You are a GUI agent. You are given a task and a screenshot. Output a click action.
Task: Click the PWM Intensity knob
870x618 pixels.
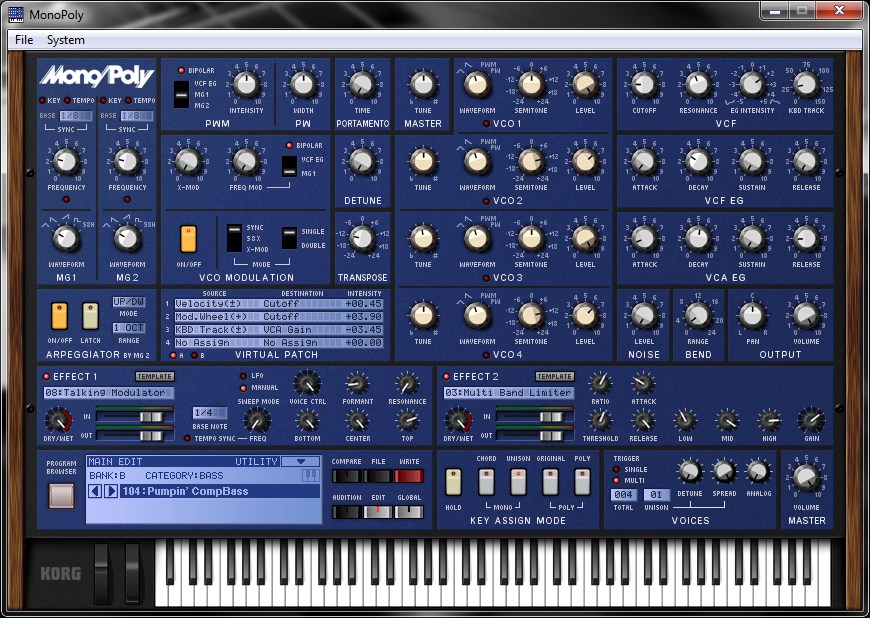coord(246,85)
